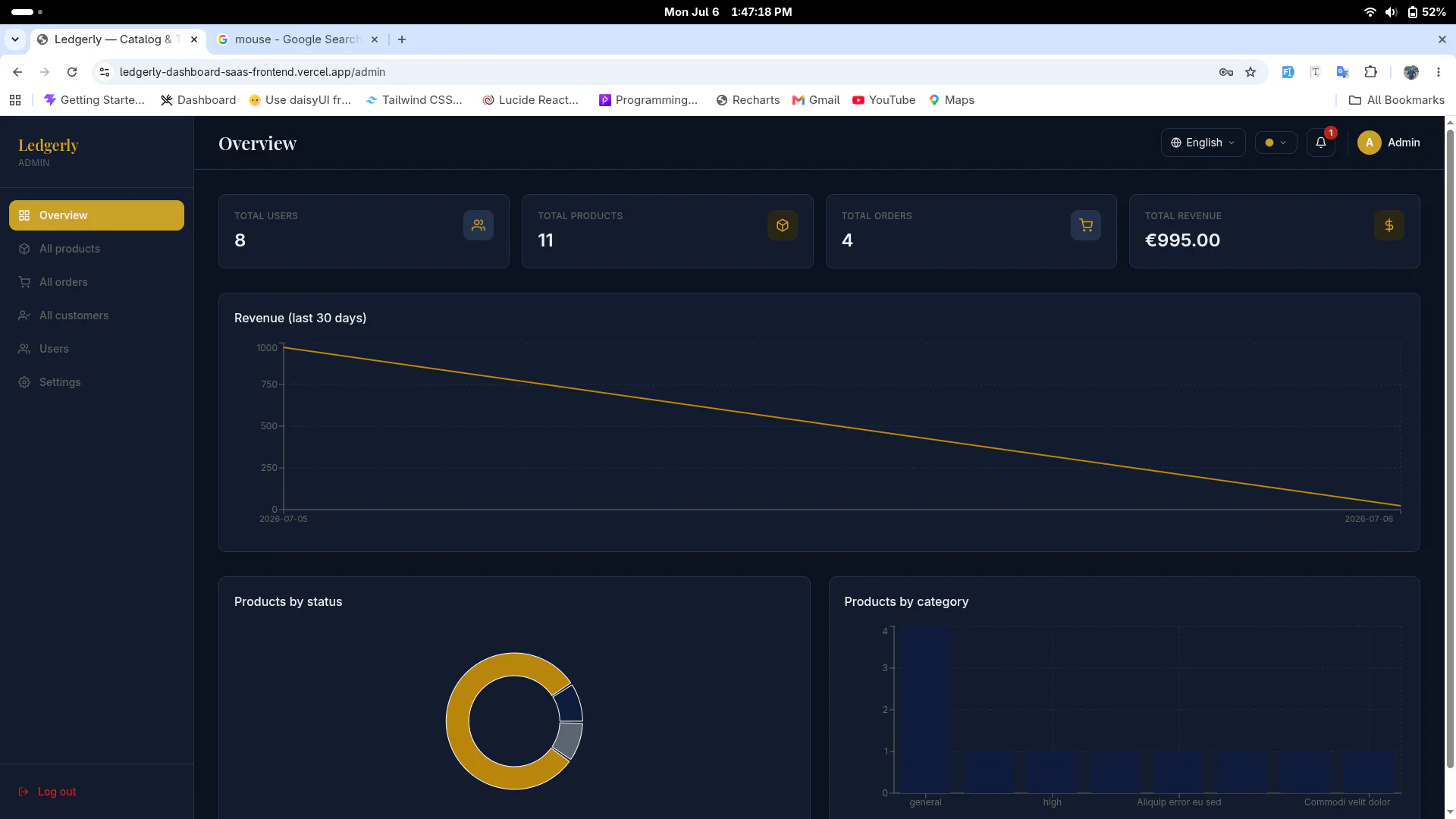Open the Chrome three-dot menu
The width and height of the screenshot is (1456, 819).
click(x=1439, y=72)
